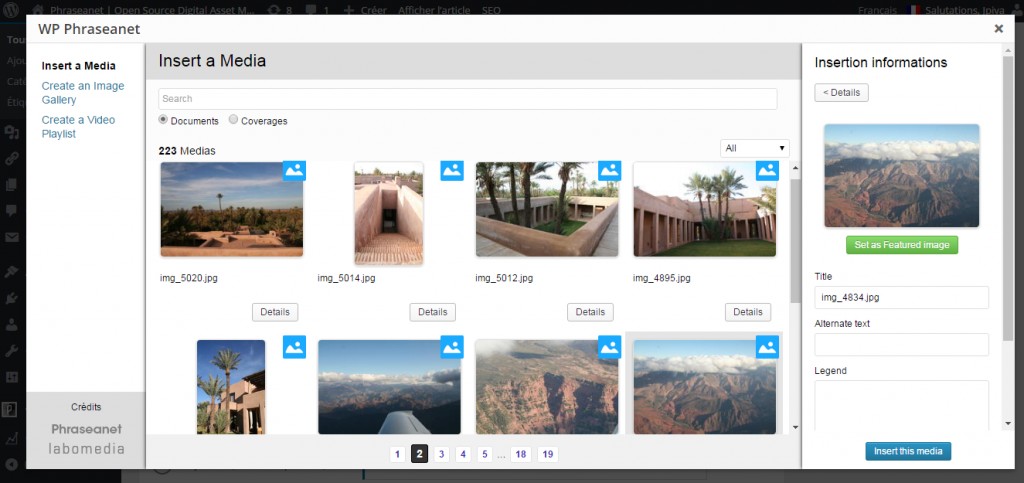Click image type icon on img_5020.jpg thumbnail

[294, 170]
